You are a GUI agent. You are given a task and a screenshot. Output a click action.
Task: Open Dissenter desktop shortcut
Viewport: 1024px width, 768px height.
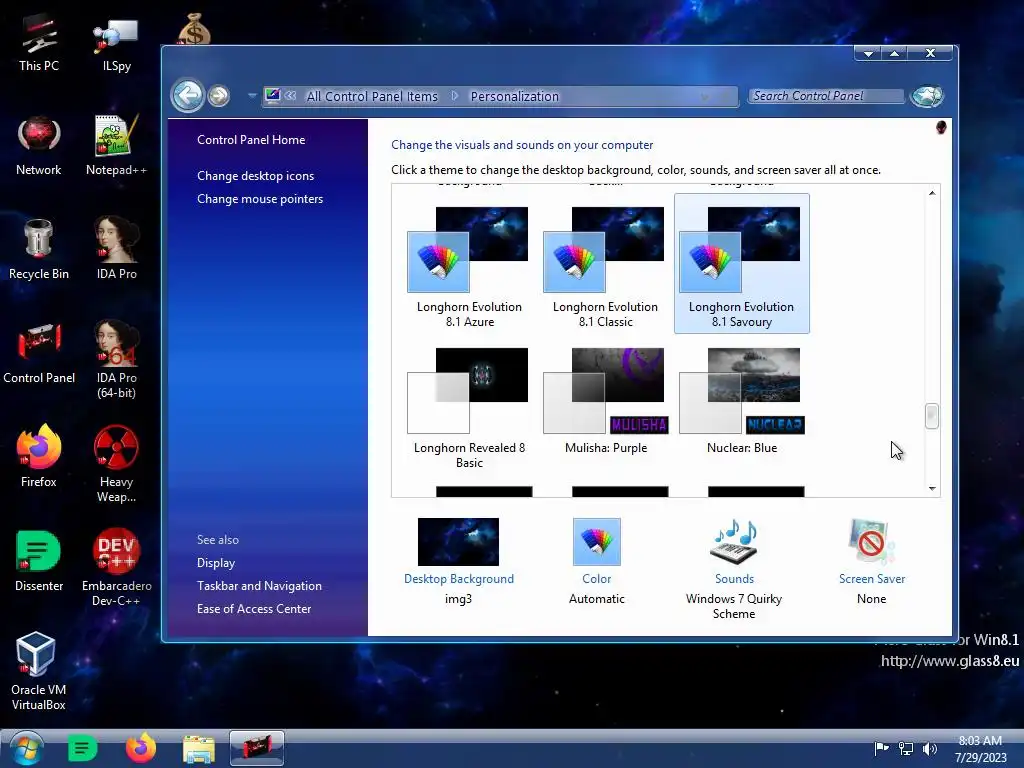(x=39, y=562)
